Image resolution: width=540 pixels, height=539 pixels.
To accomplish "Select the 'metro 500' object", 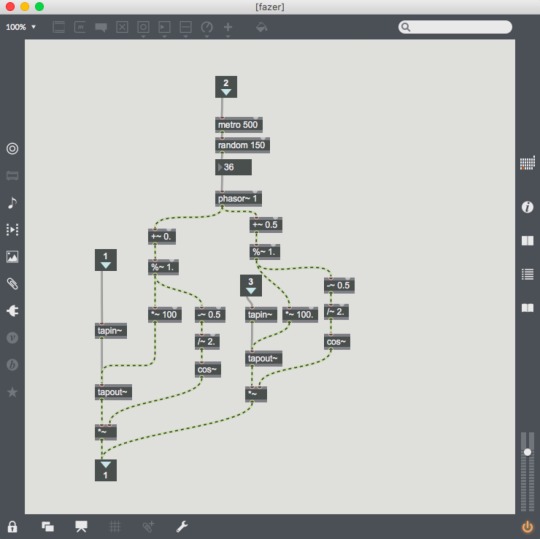I will click(239, 125).
